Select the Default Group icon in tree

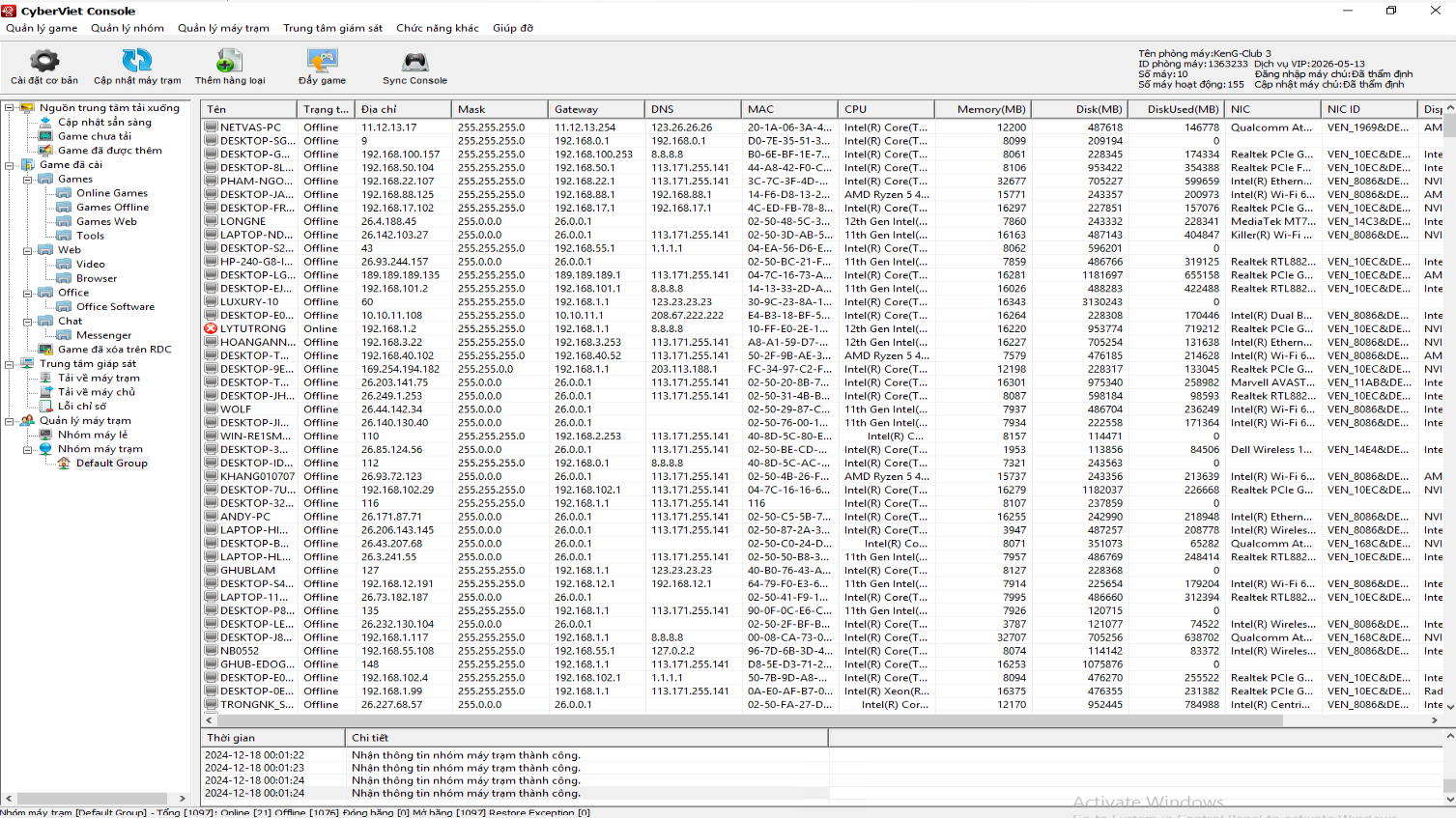pyautogui.click(x=64, y=464)
